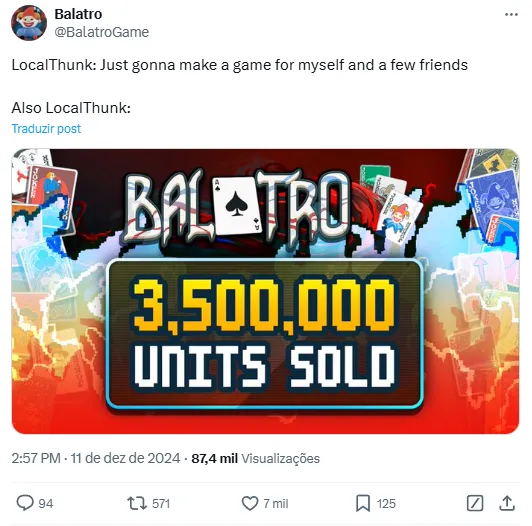532x526 pixels.
Task: Open the share upload arrow icon
Action: tap(507, 503)
